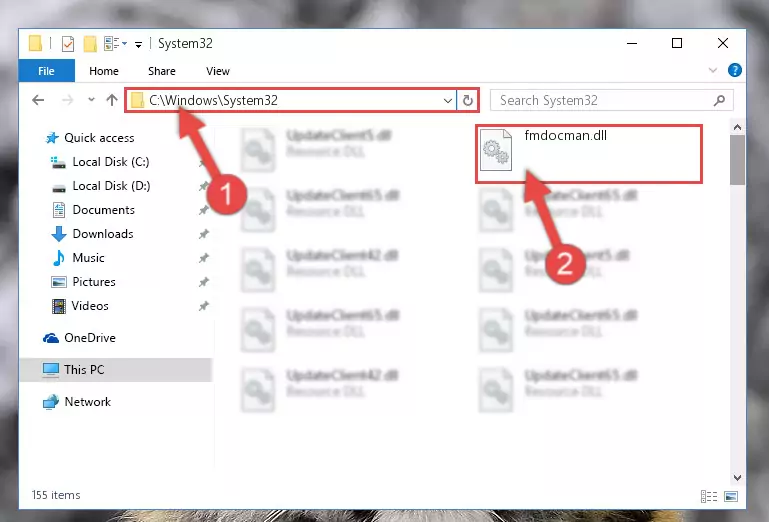Expand the address bar history dropdown
Image resolution: width=769 pixels, height=522 pixels.
(x=447, y=101)
